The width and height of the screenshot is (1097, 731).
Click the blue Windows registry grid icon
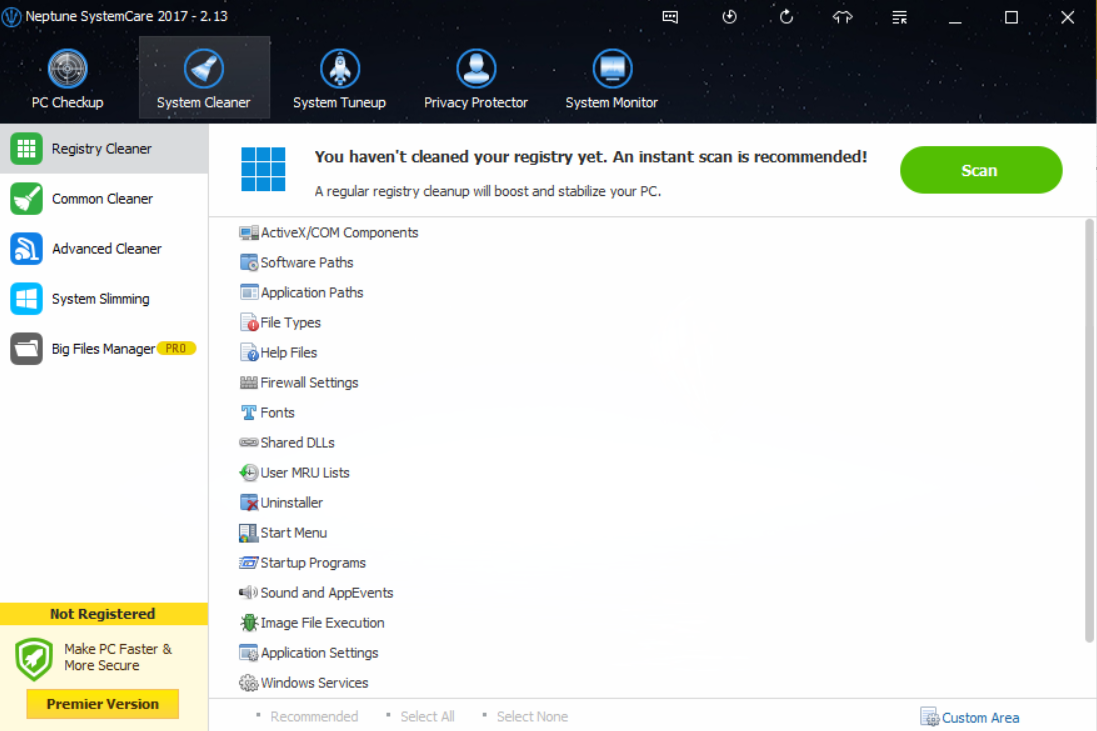[263, 169]
